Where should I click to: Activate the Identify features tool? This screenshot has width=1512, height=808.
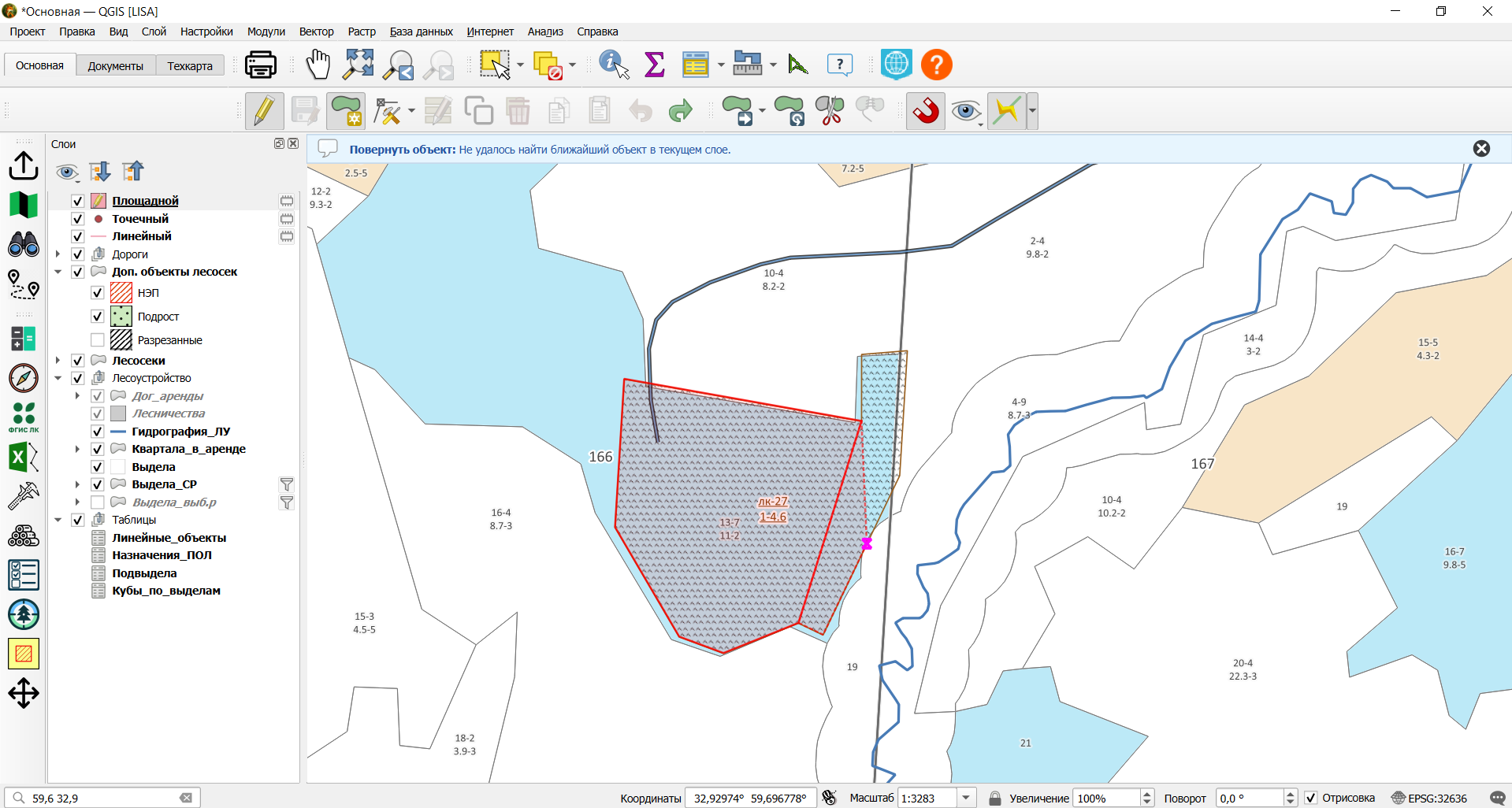(614, 65)
